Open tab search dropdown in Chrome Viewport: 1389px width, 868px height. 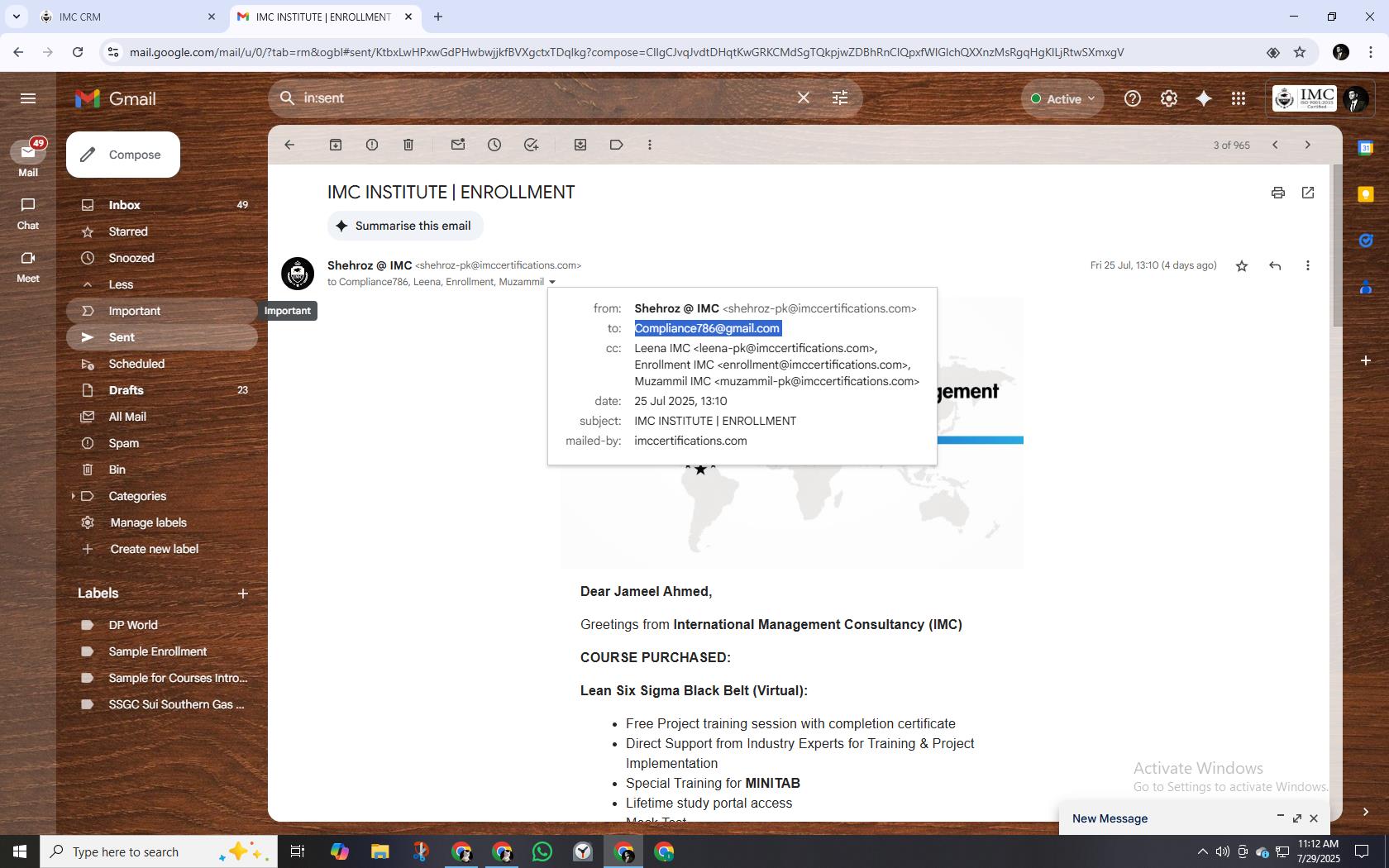[16, 17]
